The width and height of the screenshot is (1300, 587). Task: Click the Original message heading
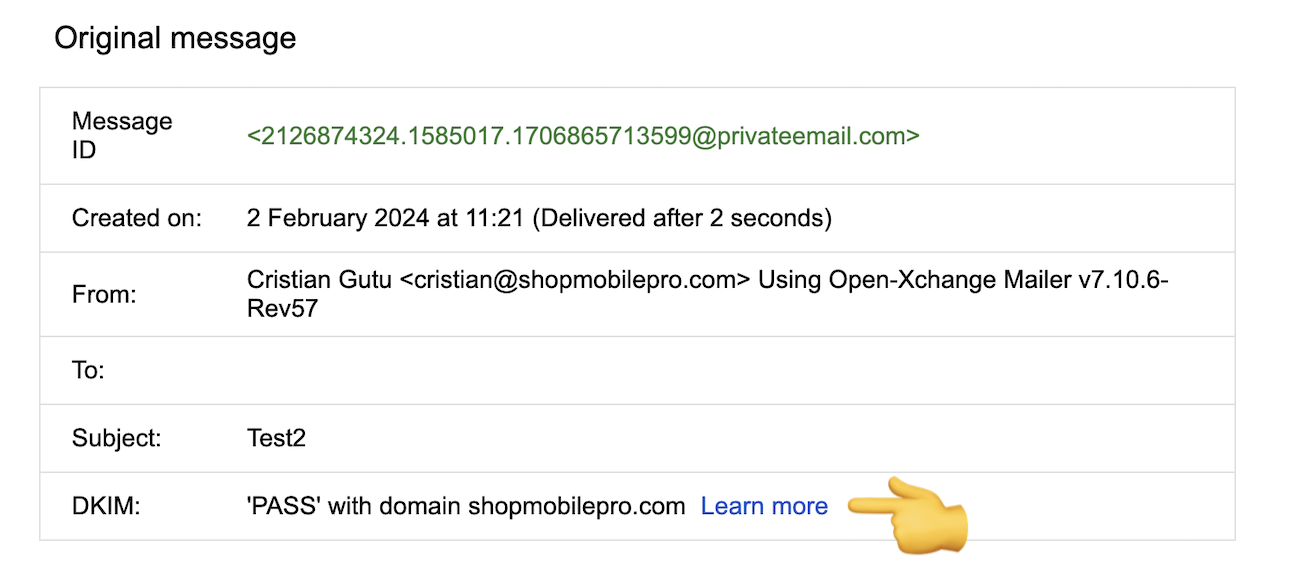coord(175,38)
